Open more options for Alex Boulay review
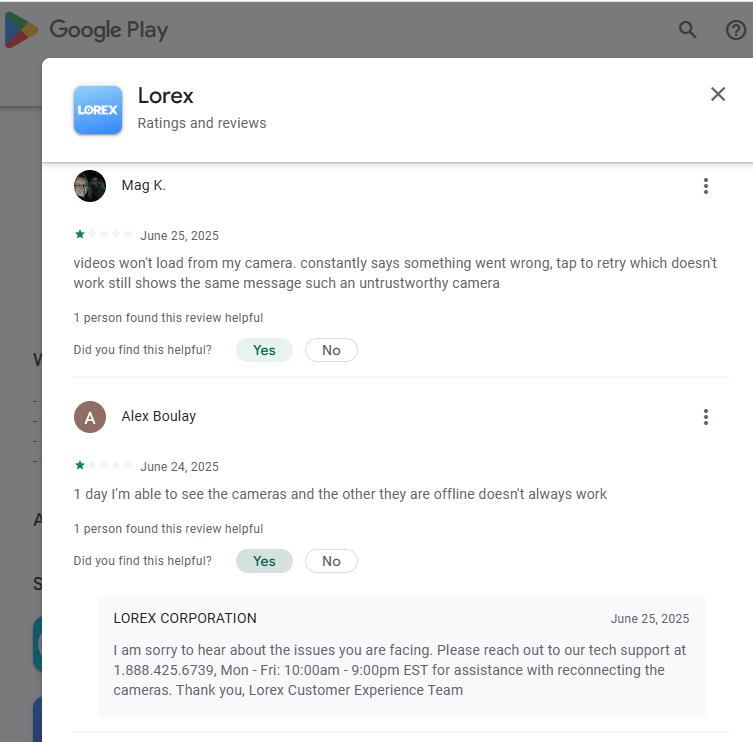 [705, 417]
